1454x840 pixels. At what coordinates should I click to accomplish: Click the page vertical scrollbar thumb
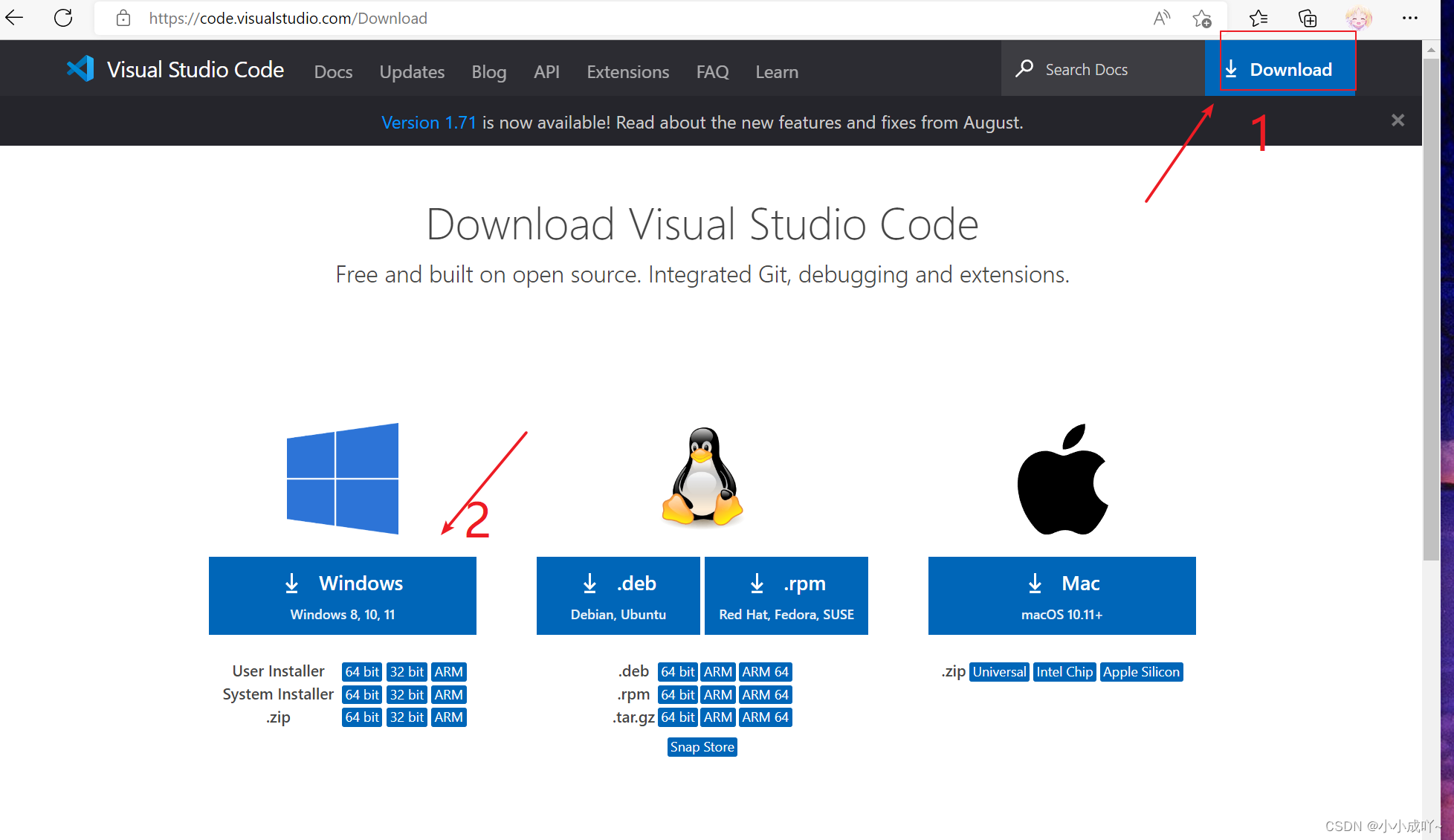pos(1431,308)
